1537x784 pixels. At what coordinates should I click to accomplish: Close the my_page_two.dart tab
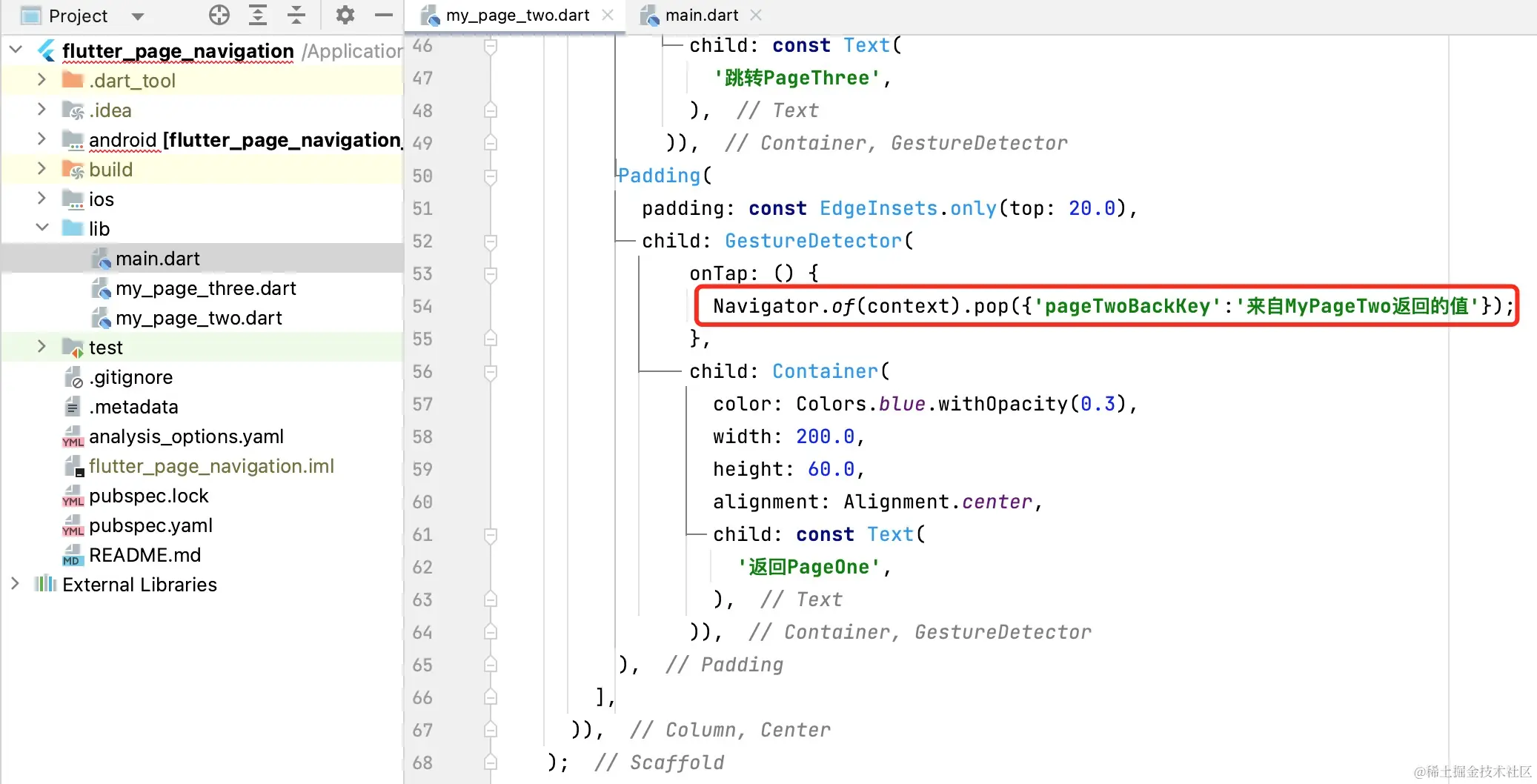pos(608,15)
